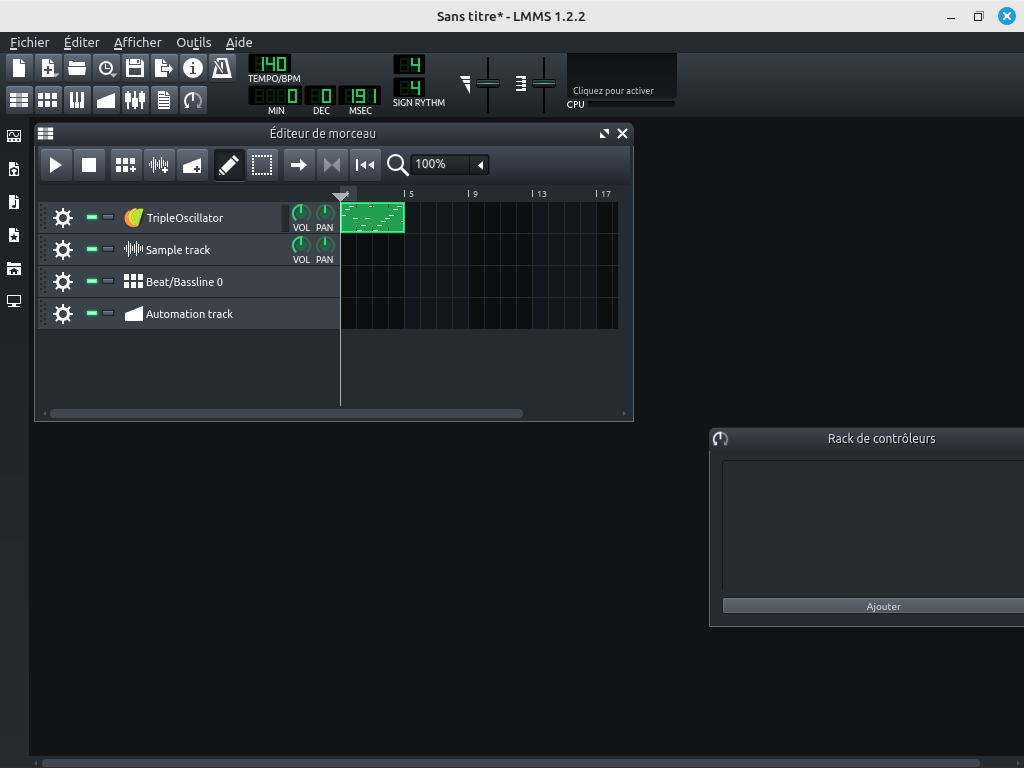Open the Fichier menu

[x=29, y=42]
